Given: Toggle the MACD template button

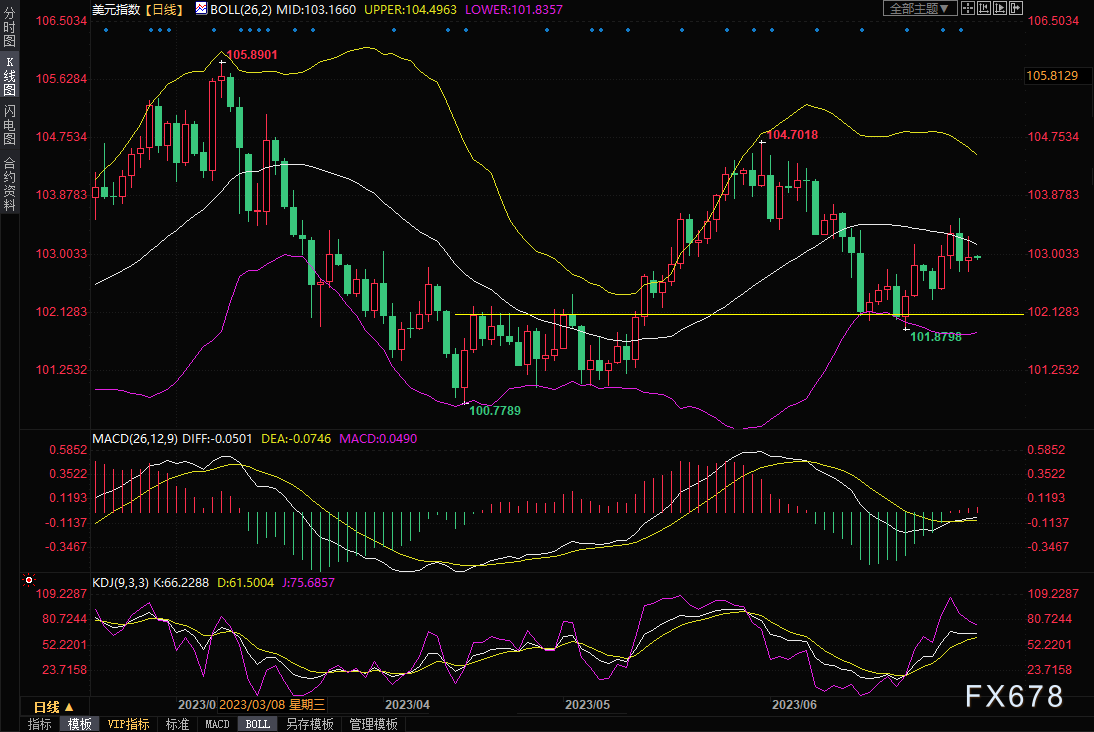Looking at the screenshot, I should (x=217, y=724).
